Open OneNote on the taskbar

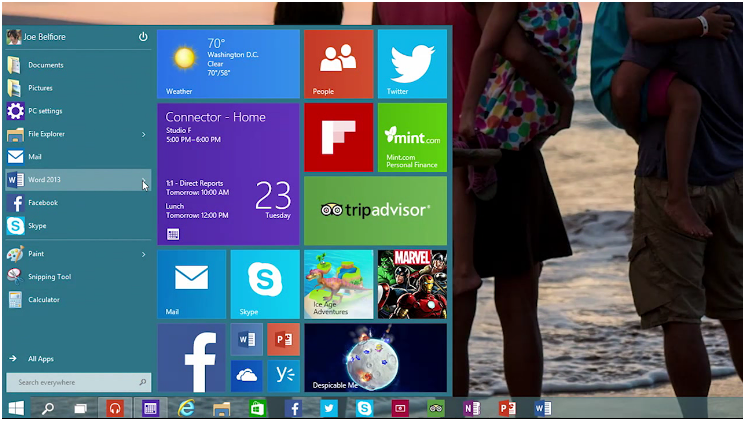coord(471,408)
